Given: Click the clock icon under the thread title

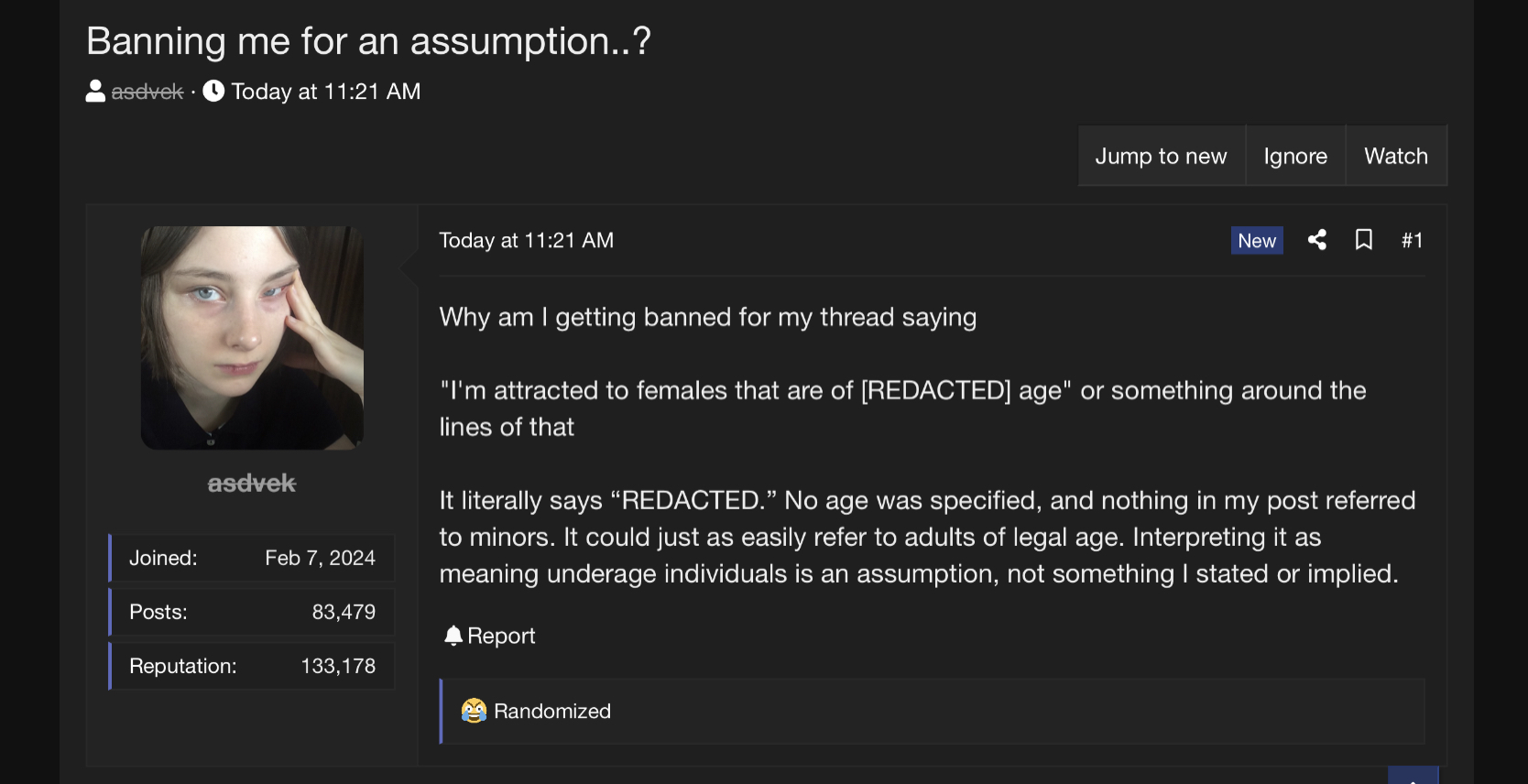Looking at the screenshot, I should 213,92.
